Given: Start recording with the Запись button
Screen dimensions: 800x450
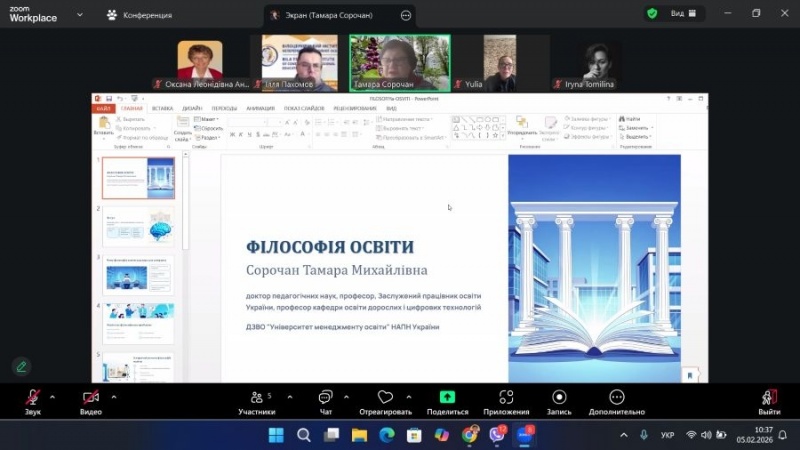Looking at the screenshot, I should pyautogui.click(x=557, y=398).
